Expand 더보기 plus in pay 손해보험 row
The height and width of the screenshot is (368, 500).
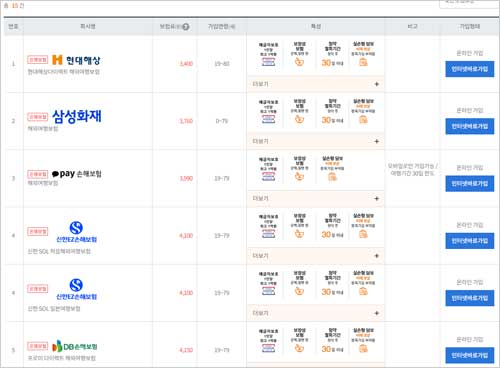click(377, 199)
